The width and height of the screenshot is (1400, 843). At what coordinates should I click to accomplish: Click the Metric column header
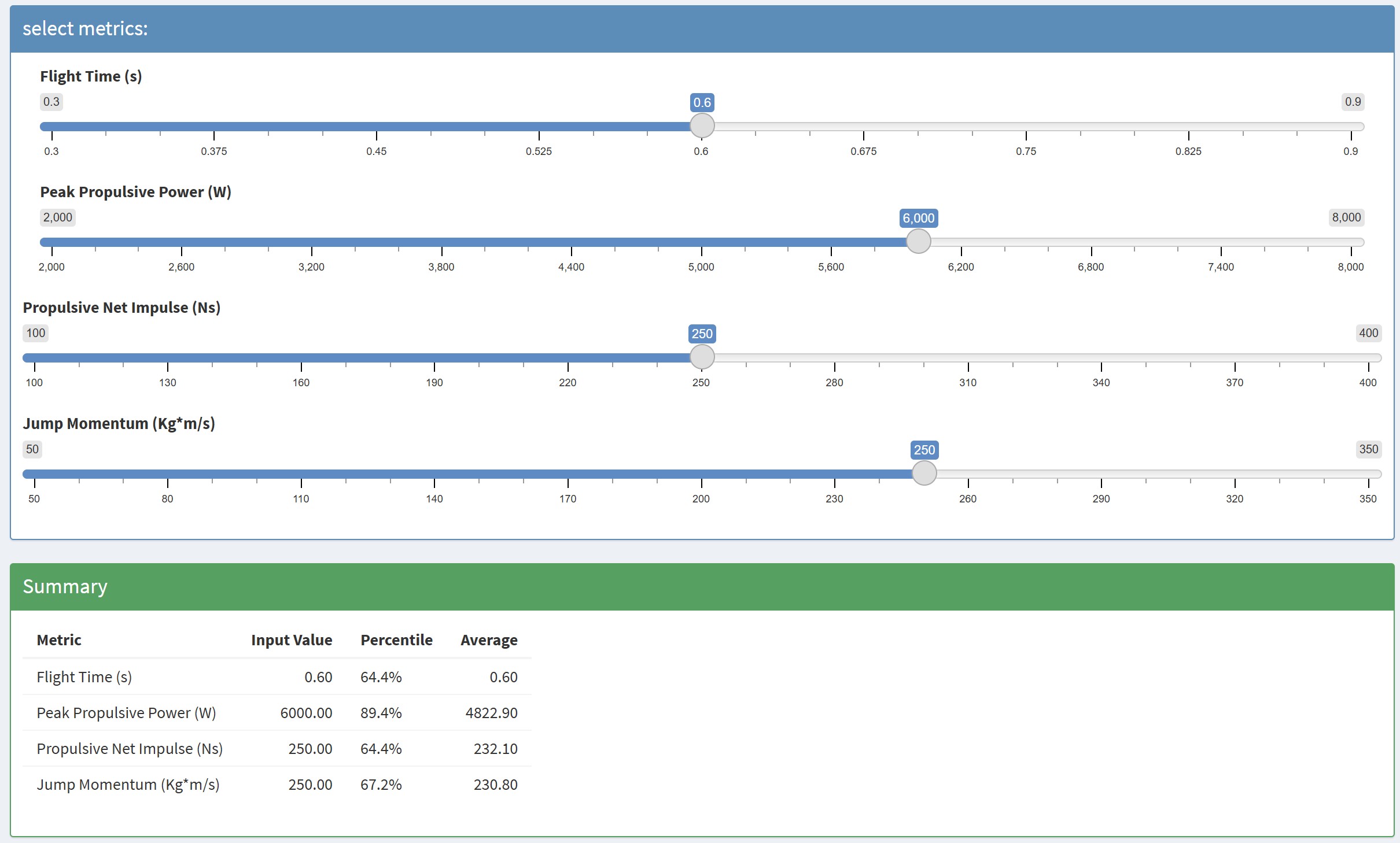pos(59,640)
